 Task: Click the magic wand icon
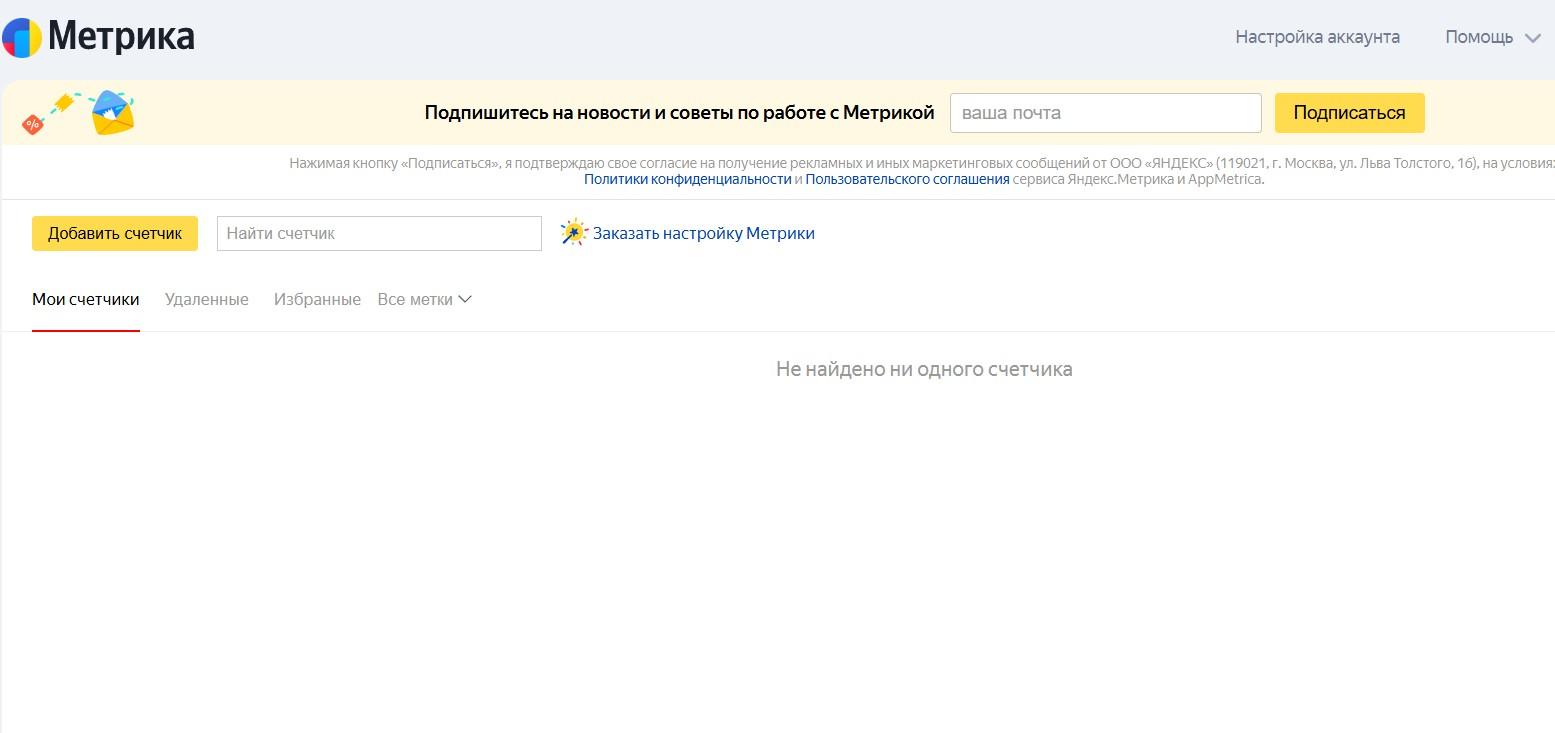coord(574,233)
